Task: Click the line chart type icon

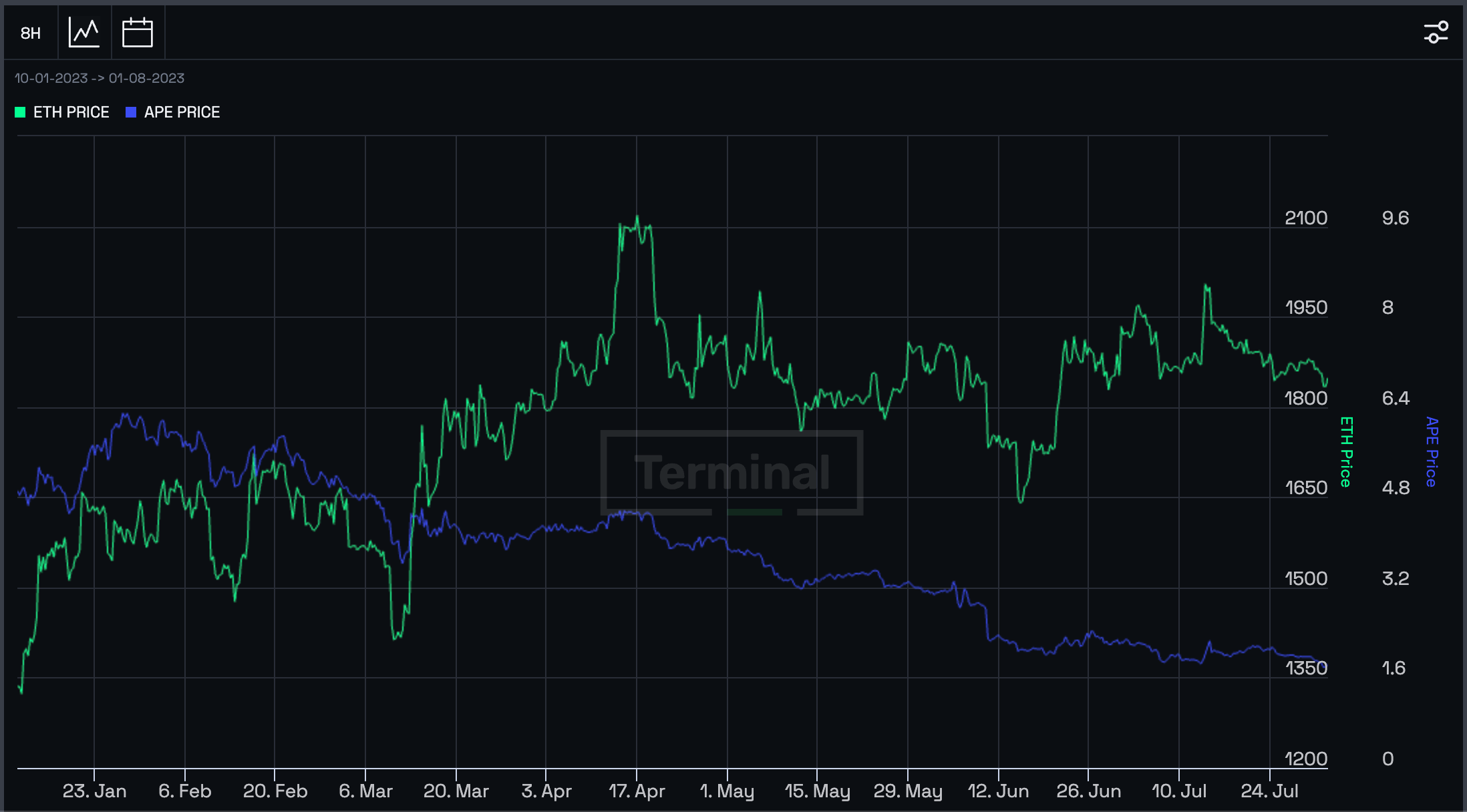Action: point(84,33)
